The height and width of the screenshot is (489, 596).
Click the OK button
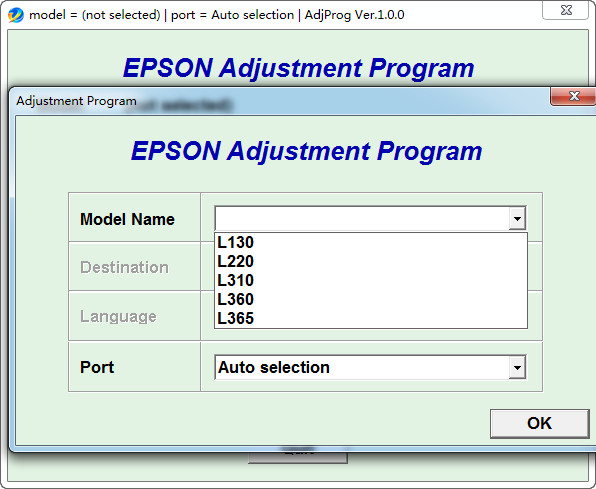(539, 423)
